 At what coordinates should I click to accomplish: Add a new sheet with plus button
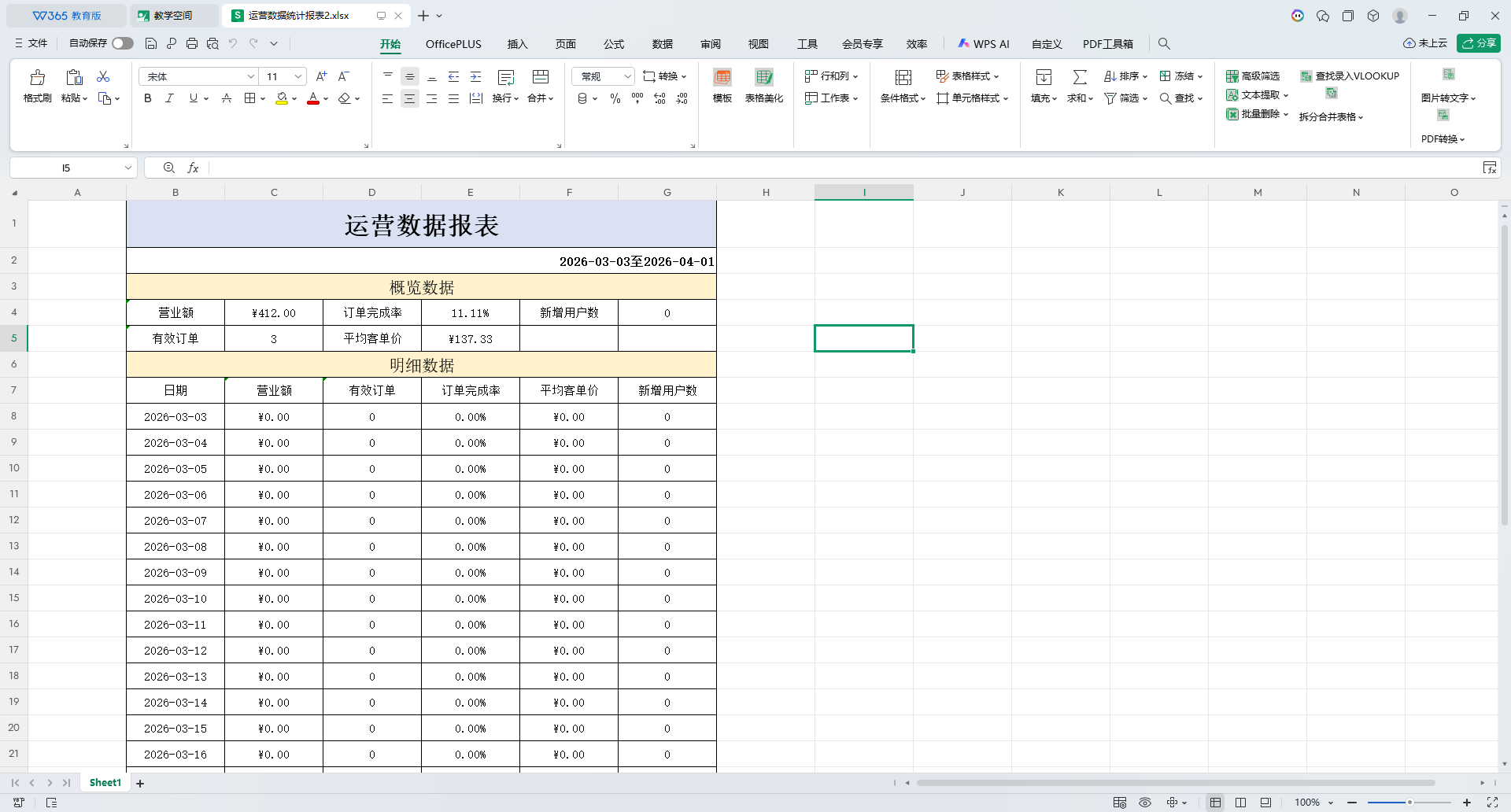pos(140,784)
